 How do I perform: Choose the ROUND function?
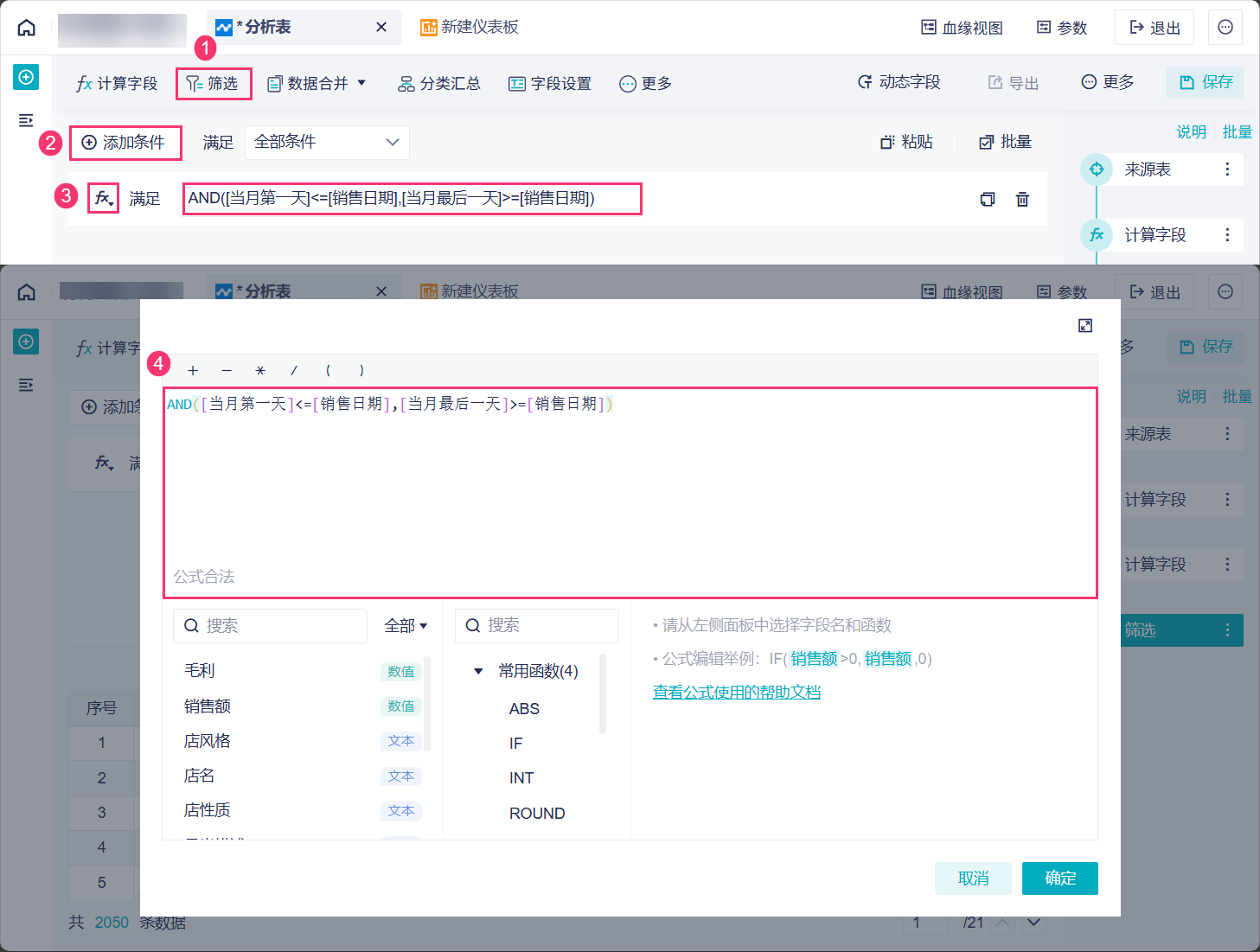coord(537,814)
